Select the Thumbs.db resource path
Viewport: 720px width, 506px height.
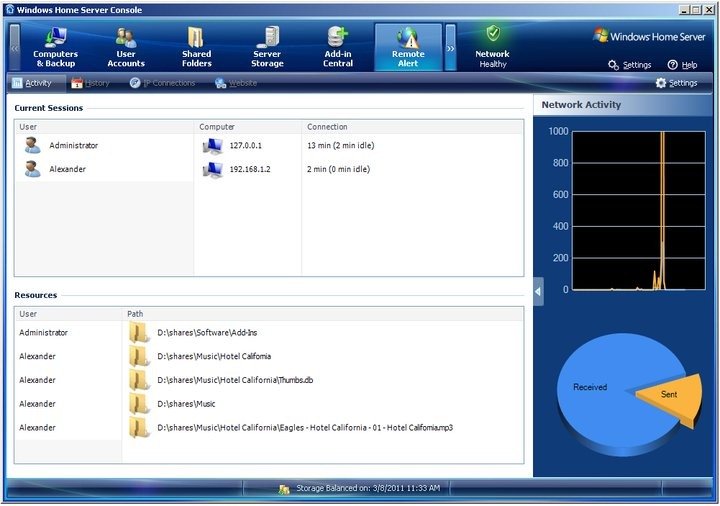click(x=235, y=381)
